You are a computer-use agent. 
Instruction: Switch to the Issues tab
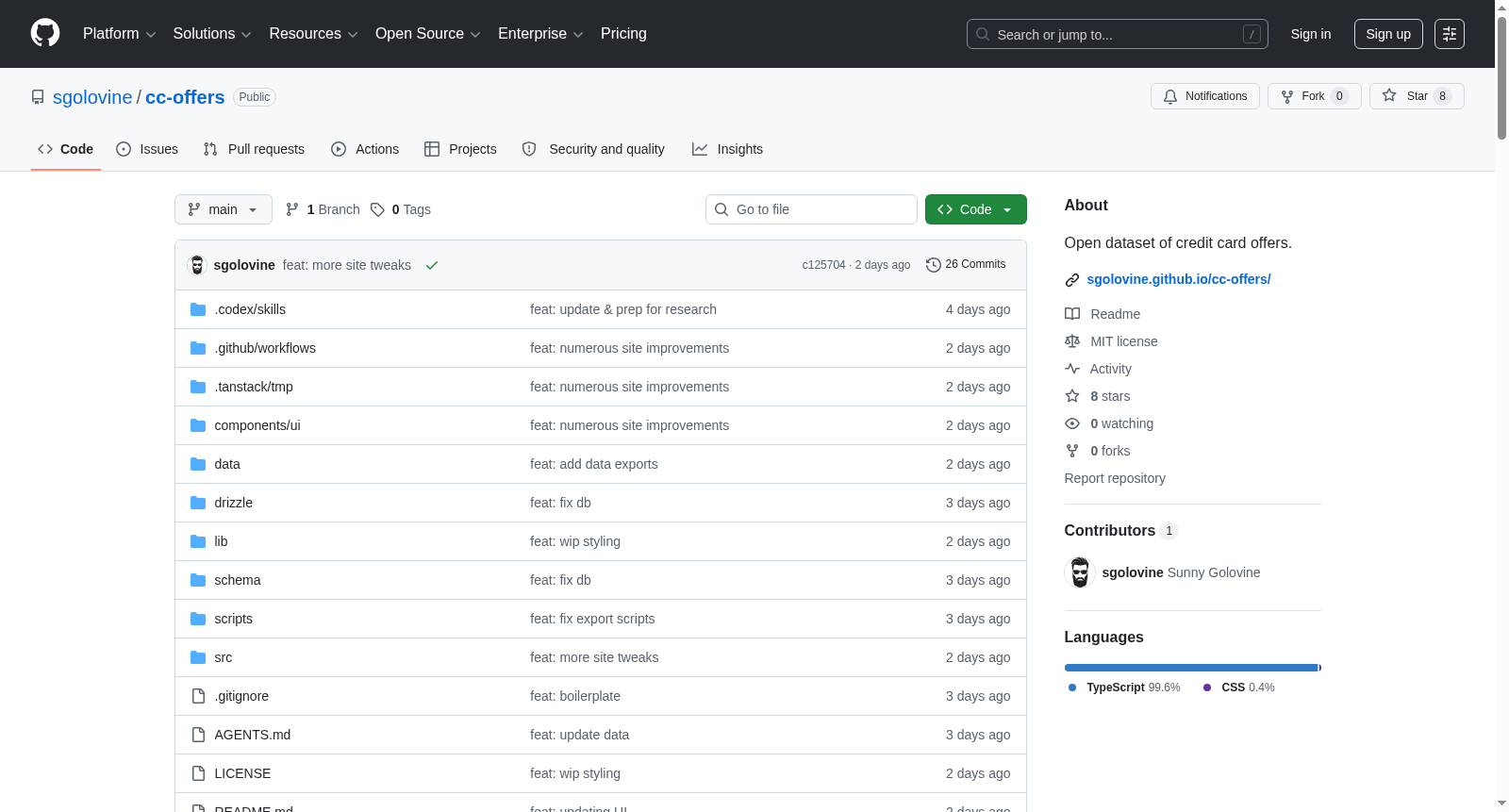click(147, 149)
